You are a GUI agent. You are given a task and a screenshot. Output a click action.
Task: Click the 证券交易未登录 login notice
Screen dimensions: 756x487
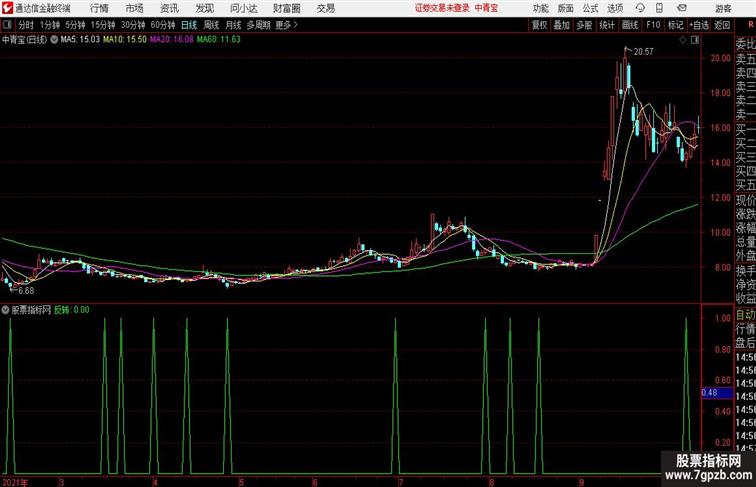tap(442, 8)
